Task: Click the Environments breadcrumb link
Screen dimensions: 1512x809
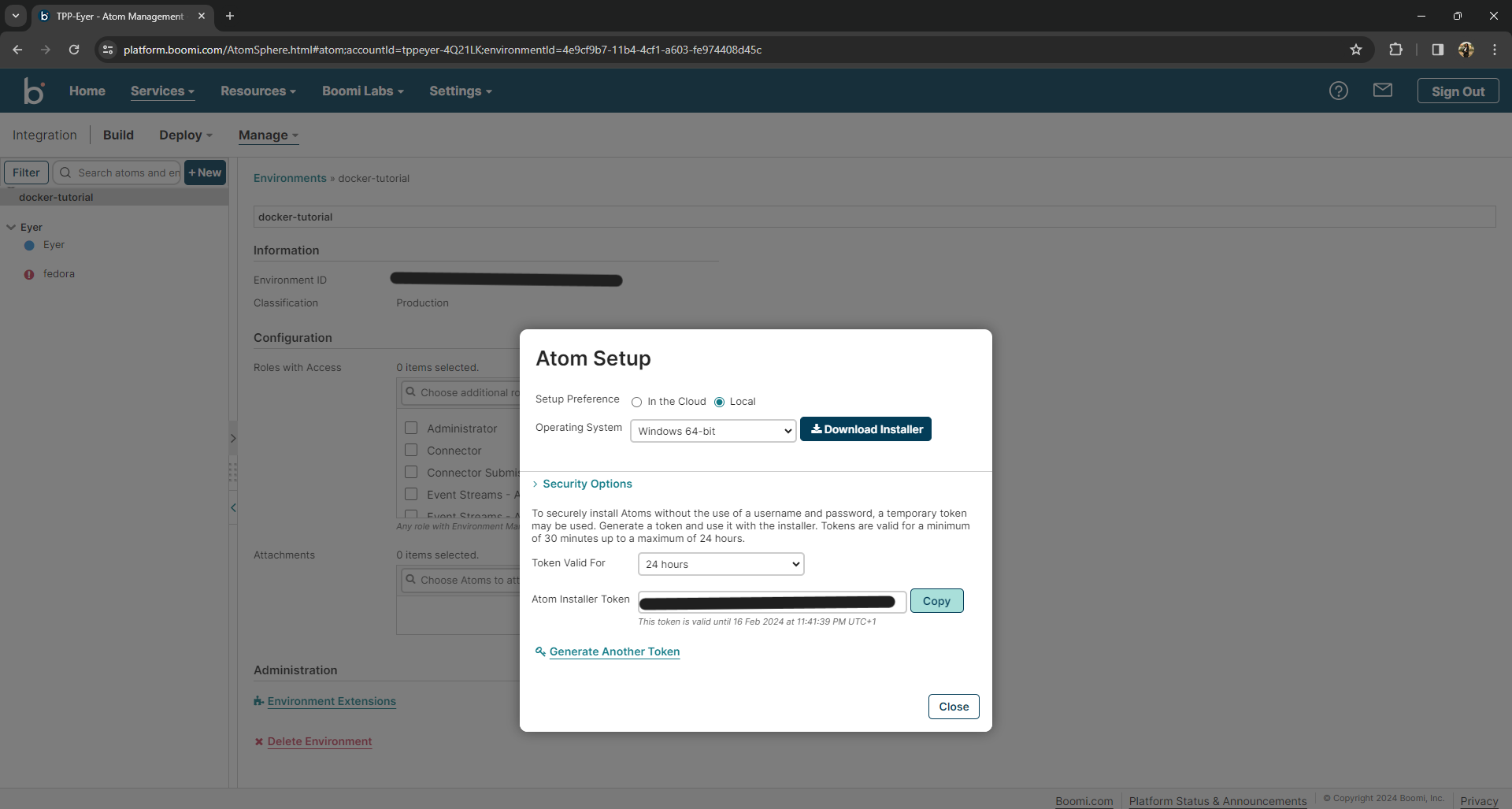Action: pyautogui.click(x=288, y=178)
